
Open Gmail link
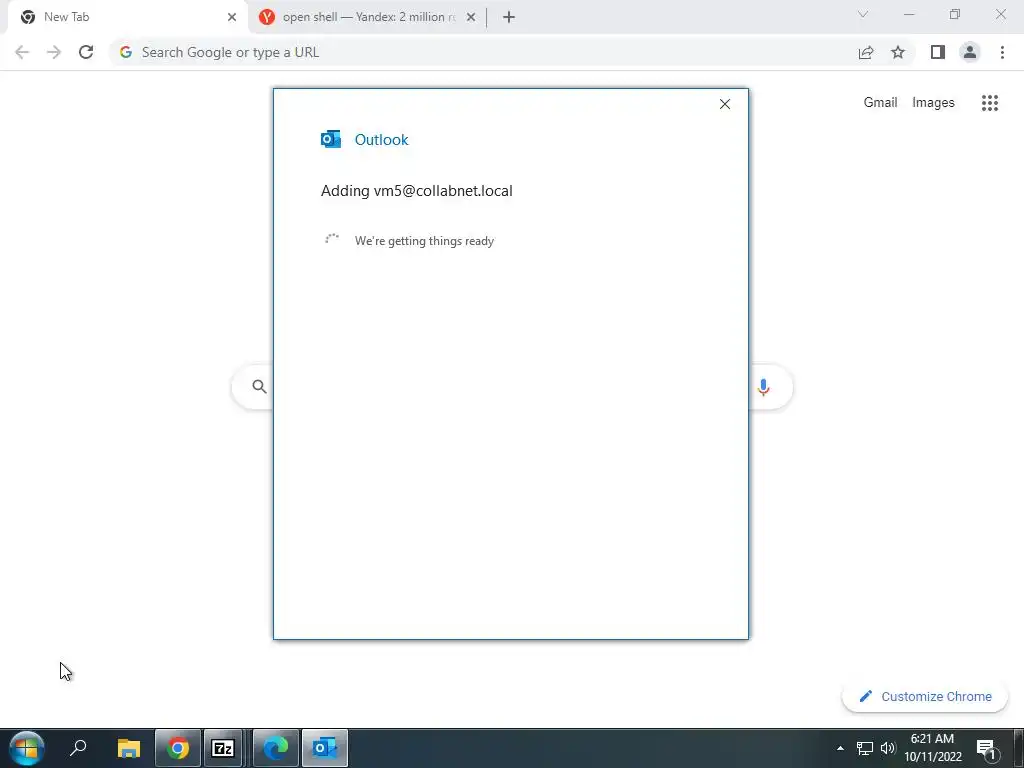(x=880, y=103)
